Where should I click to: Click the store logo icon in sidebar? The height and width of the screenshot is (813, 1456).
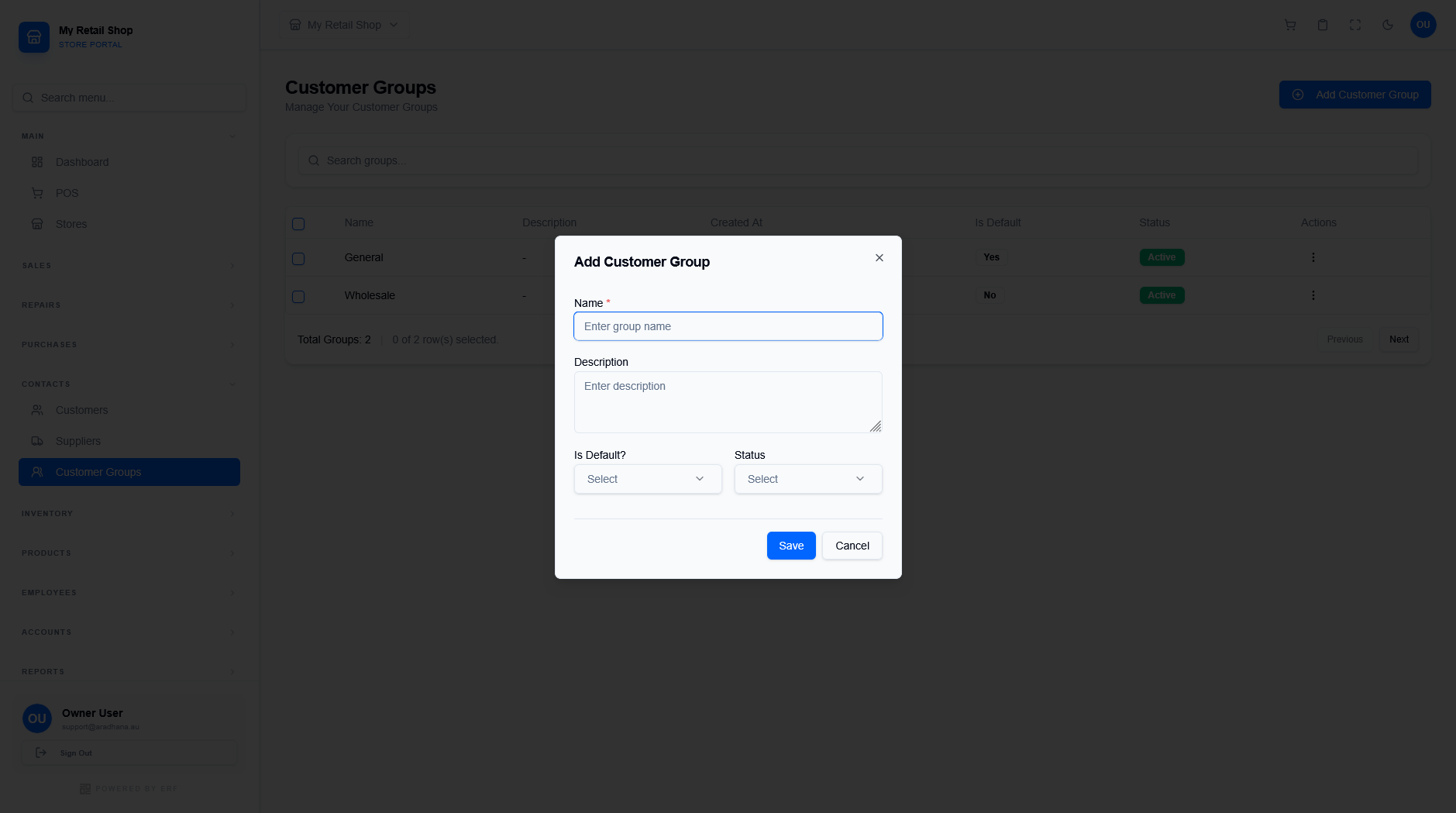click(34, 37)
